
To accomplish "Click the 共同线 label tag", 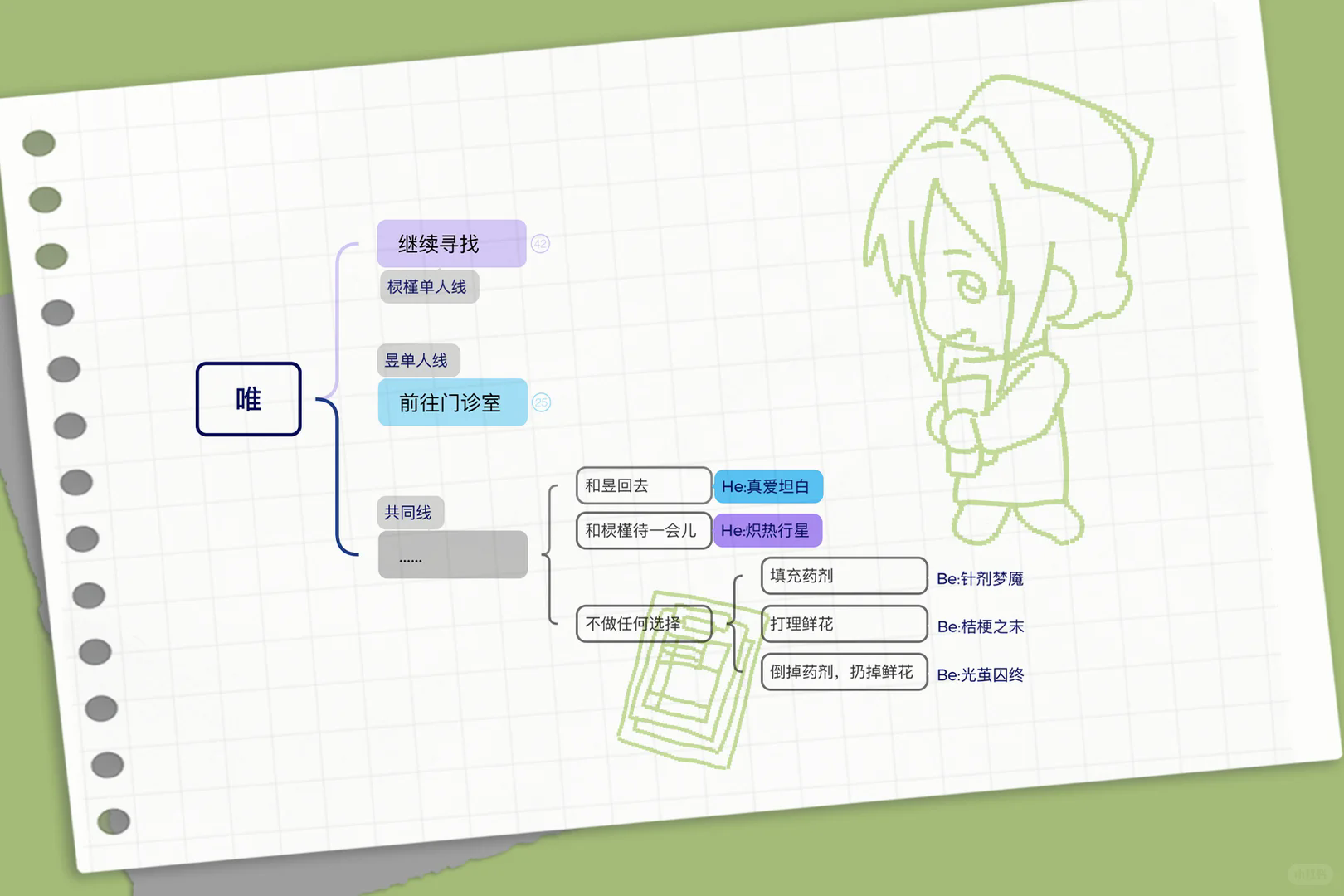I will (409, 513).
